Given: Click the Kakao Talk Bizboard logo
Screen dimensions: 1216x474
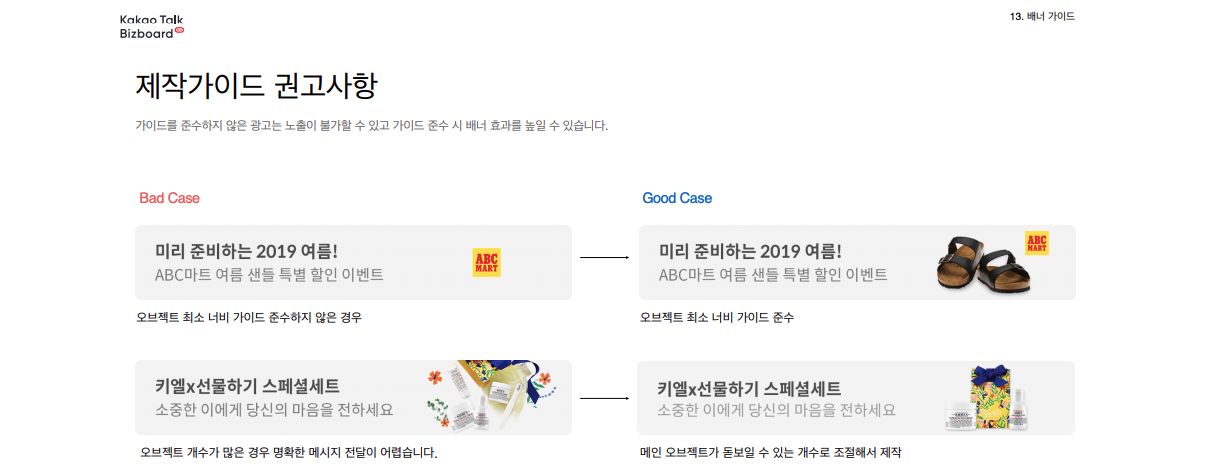Looking at the screenshot, I should point(152,26).
